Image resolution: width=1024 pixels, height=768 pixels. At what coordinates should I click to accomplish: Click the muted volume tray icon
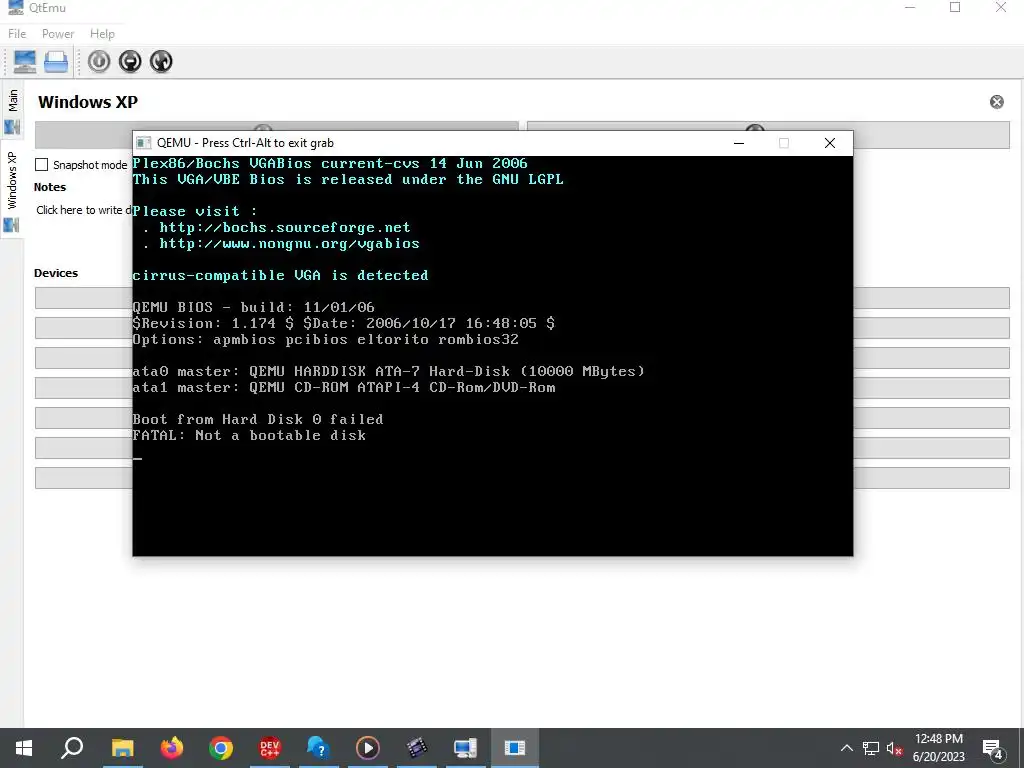pos(894,748)
